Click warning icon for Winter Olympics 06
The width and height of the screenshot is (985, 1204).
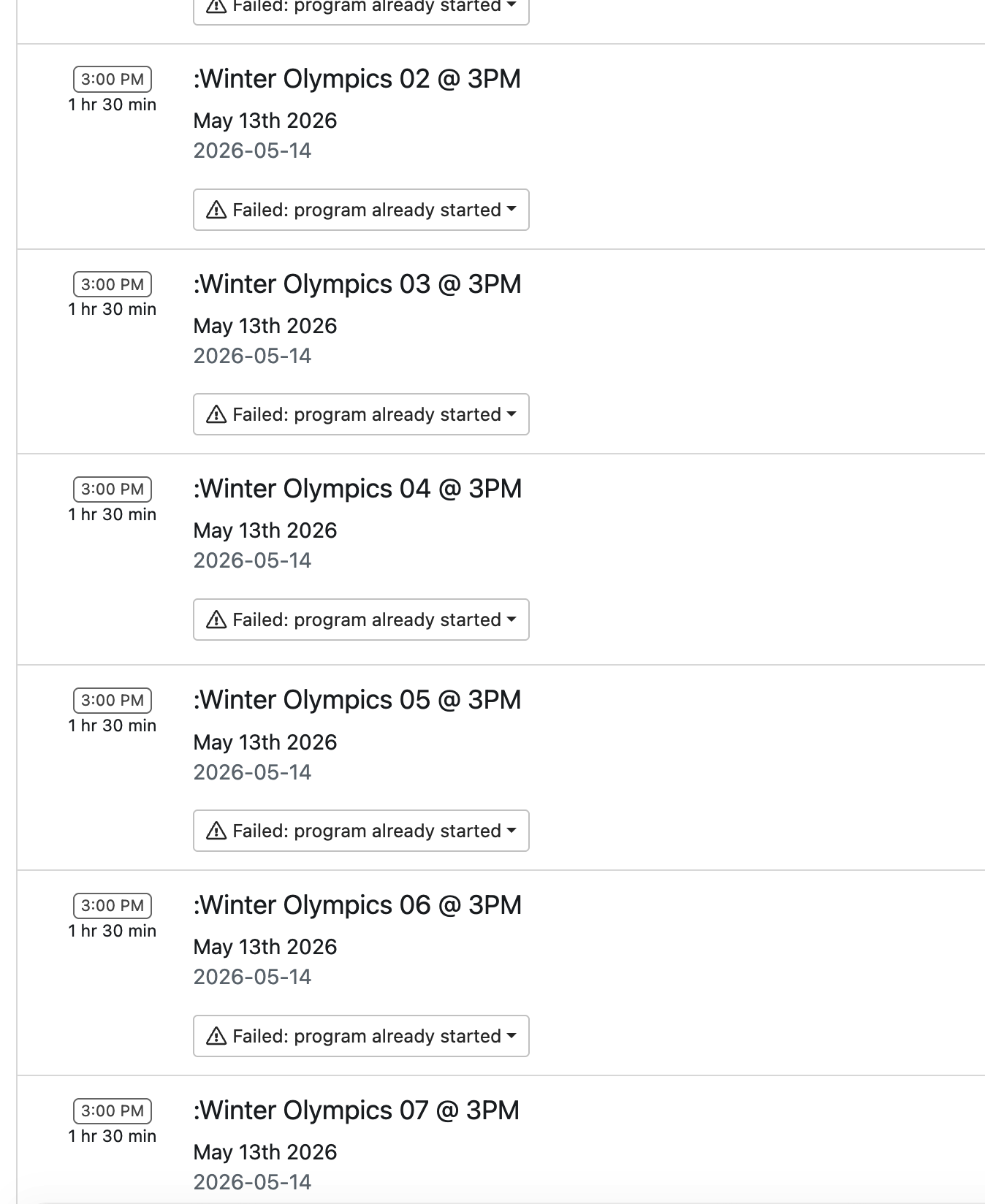[216, 1037]
